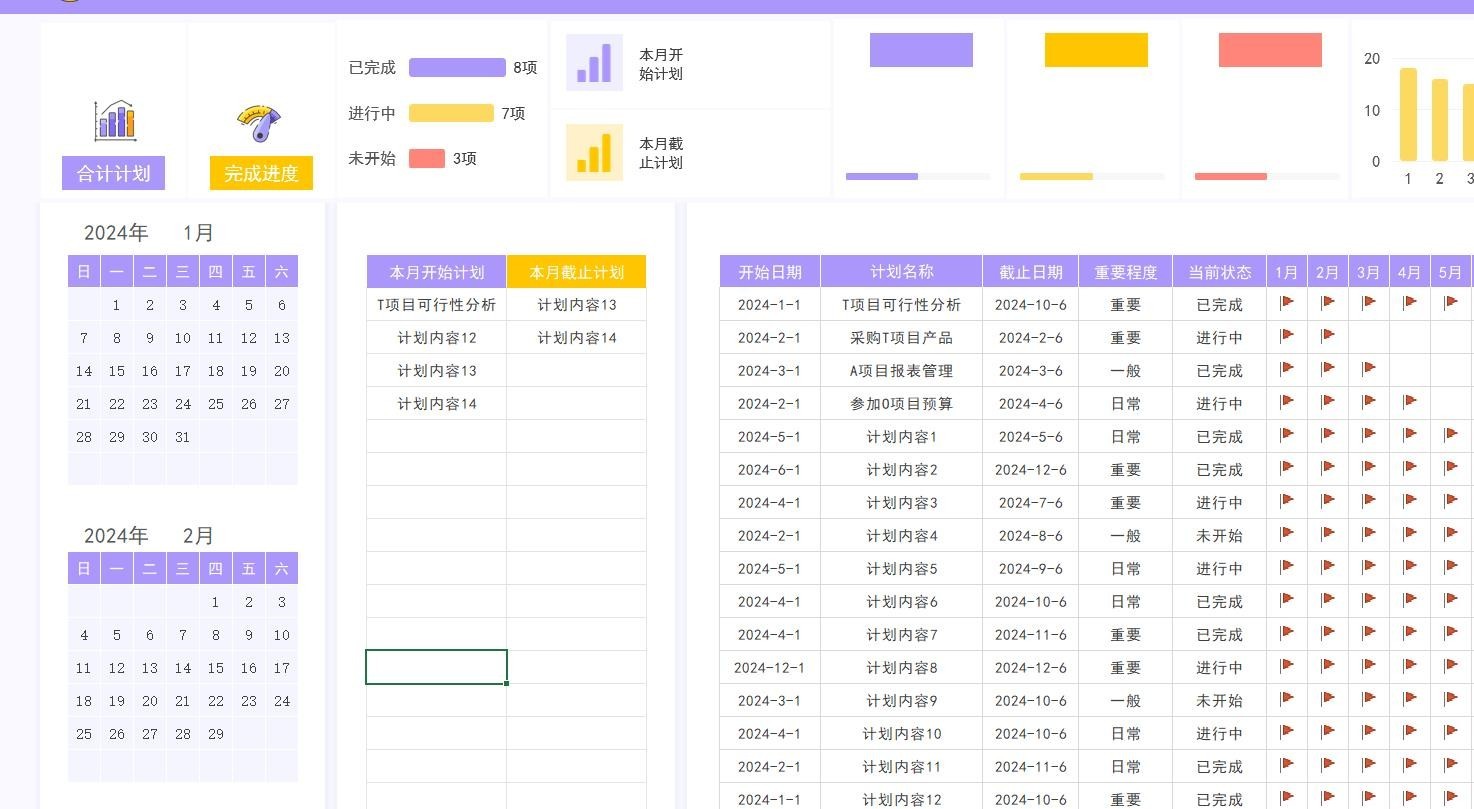
Task: Select day 29 in the February calendar
Action: coord(215,734)
